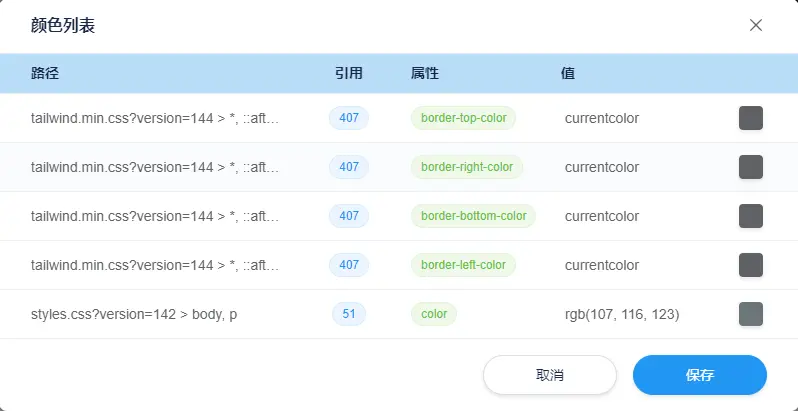The width and height of the screenshot is (798, 411).
Task: Click the border-bottom-color property tag
Action: click(473, 216)
